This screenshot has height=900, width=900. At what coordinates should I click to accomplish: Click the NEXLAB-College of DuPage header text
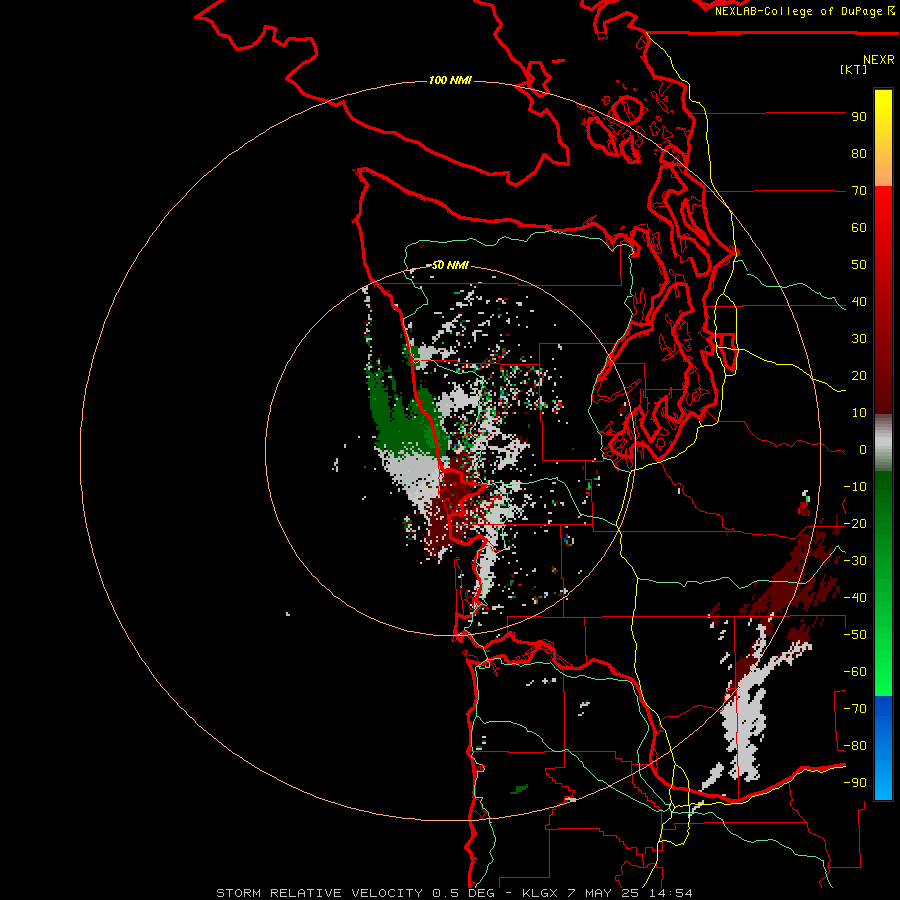804,11
